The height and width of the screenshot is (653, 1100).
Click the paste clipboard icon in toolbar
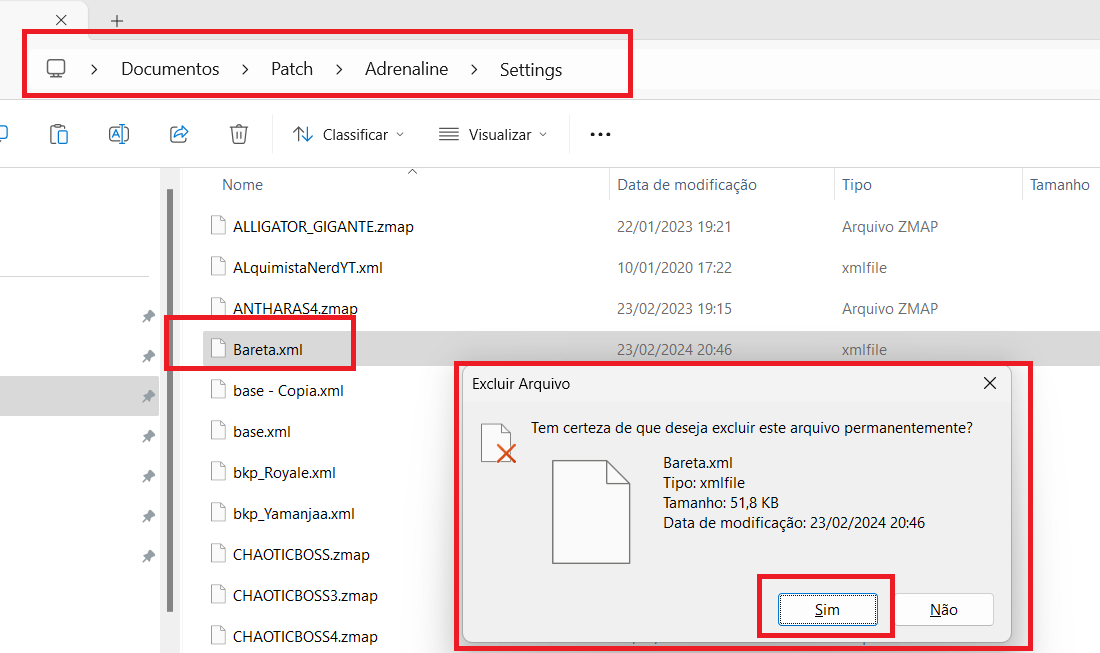click(x=59, y=134)
